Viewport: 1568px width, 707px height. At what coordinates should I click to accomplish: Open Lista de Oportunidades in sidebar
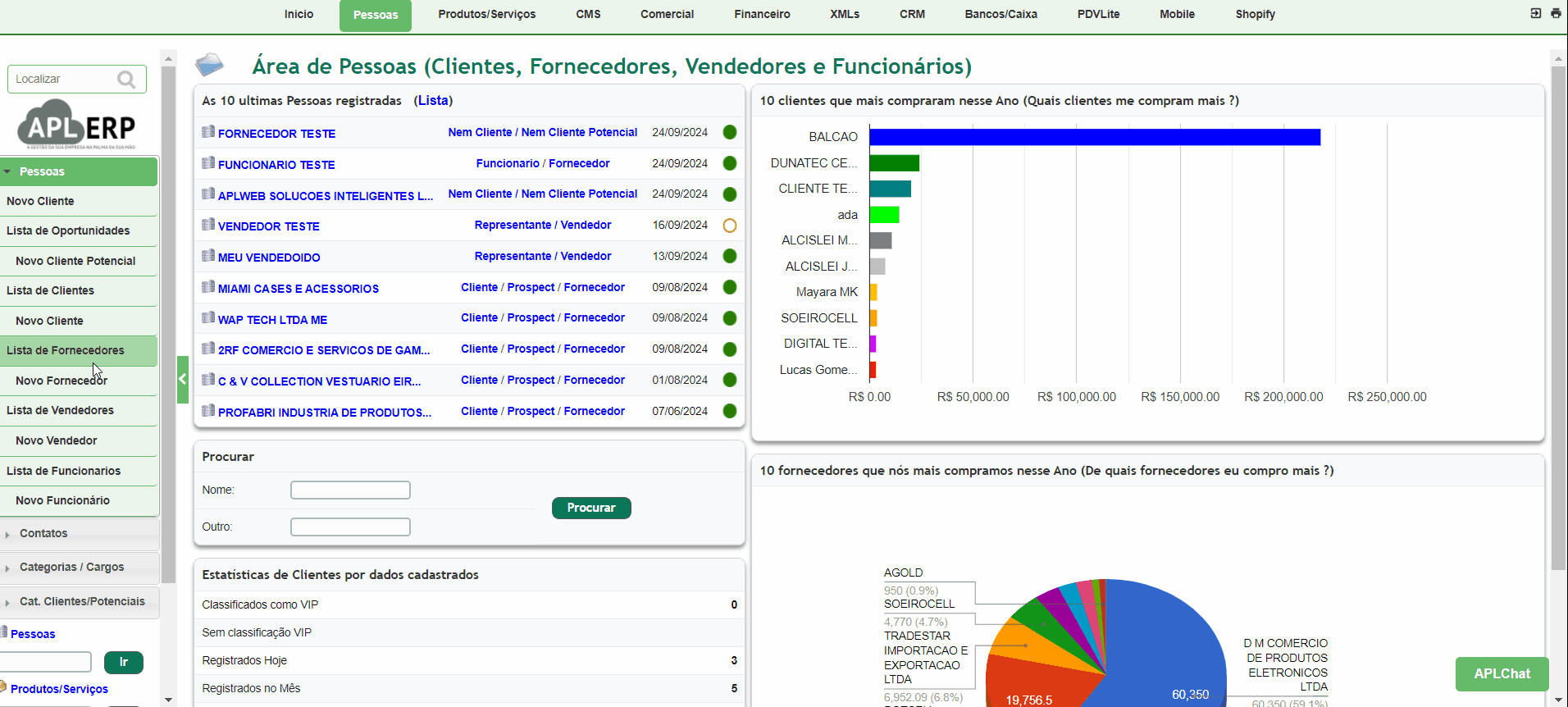coord(79,230)
